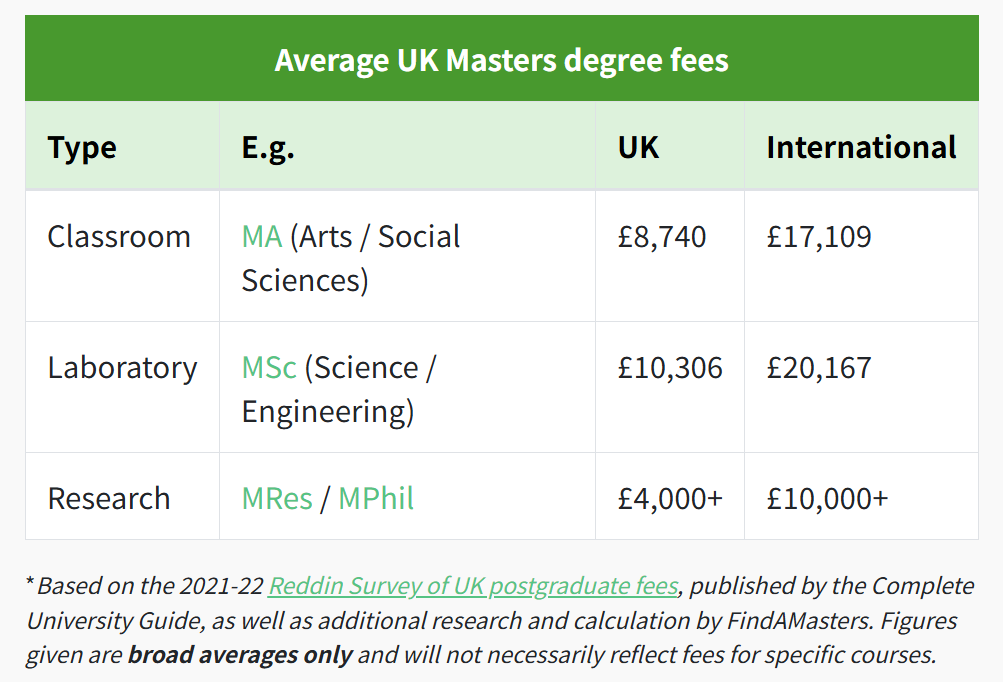Select the £10,000+ International fee cell
This screenshot has height=682, width=1003.
point(827,498)
